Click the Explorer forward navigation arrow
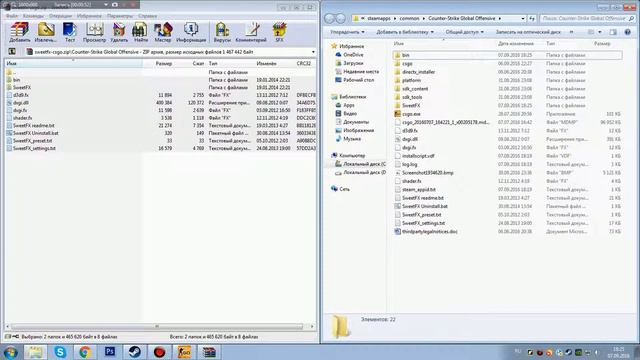 pyautogui.click(x=341, y=18)
